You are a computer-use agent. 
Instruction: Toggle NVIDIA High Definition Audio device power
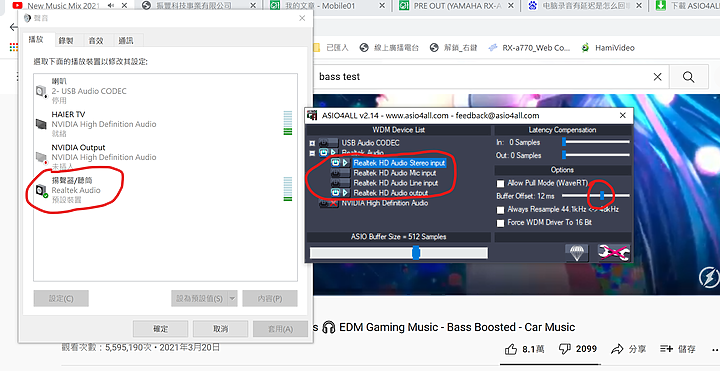(327, 203)
